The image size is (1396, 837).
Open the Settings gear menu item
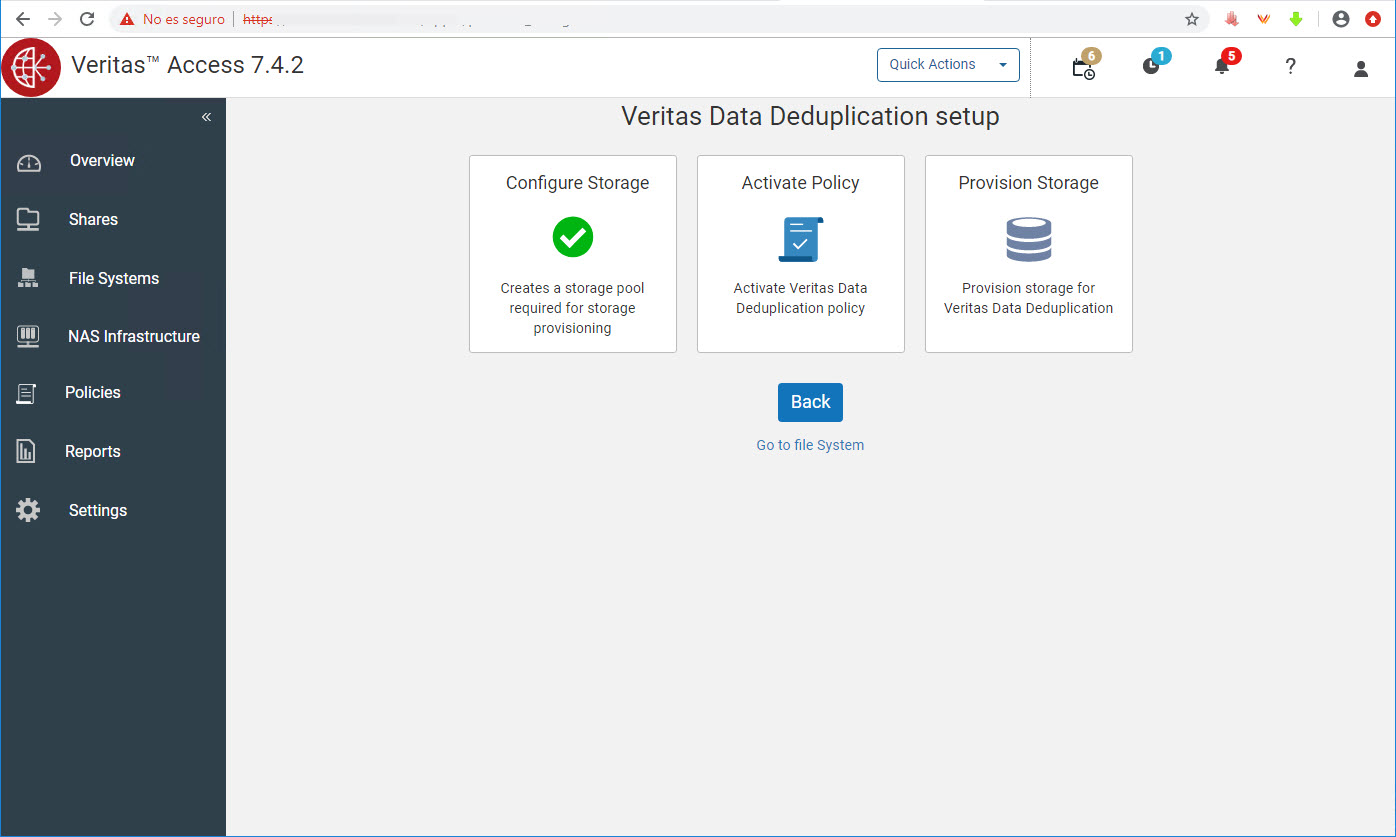coord(97,511)
